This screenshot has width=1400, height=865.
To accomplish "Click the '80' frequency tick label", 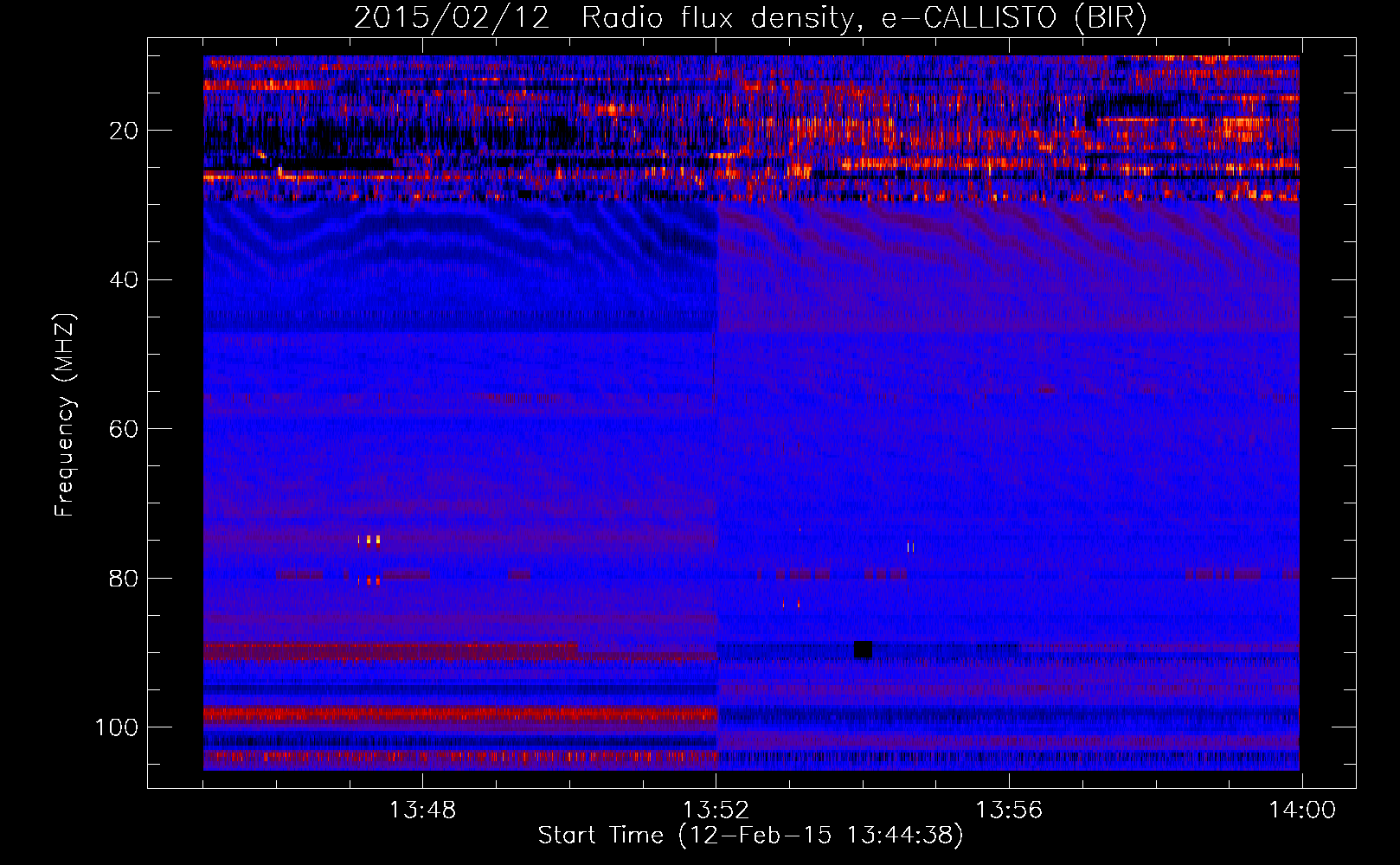I will click(x=124, y=578).
